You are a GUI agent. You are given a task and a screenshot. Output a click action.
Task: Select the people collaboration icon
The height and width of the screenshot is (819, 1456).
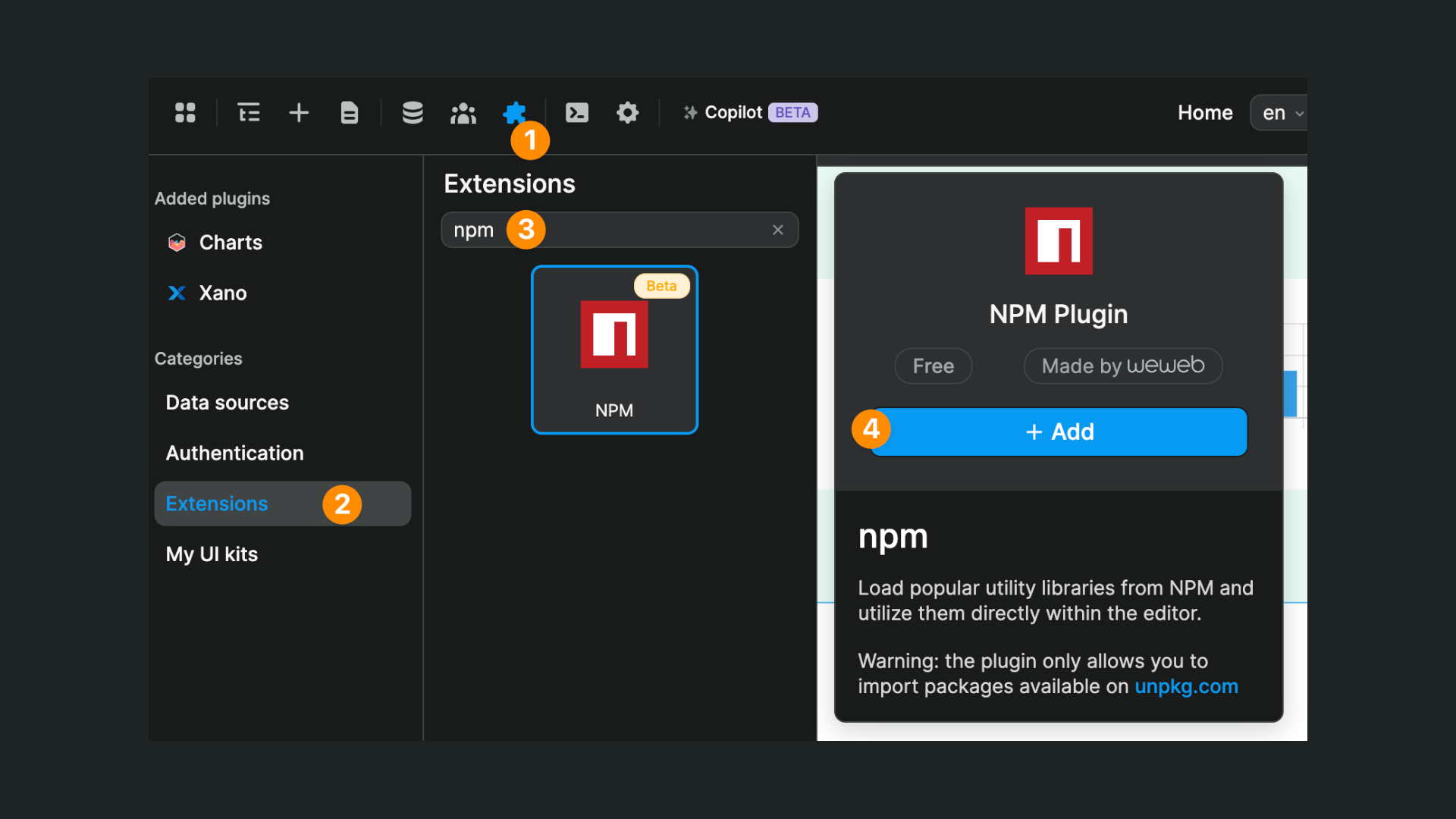[x=463, y=112]
